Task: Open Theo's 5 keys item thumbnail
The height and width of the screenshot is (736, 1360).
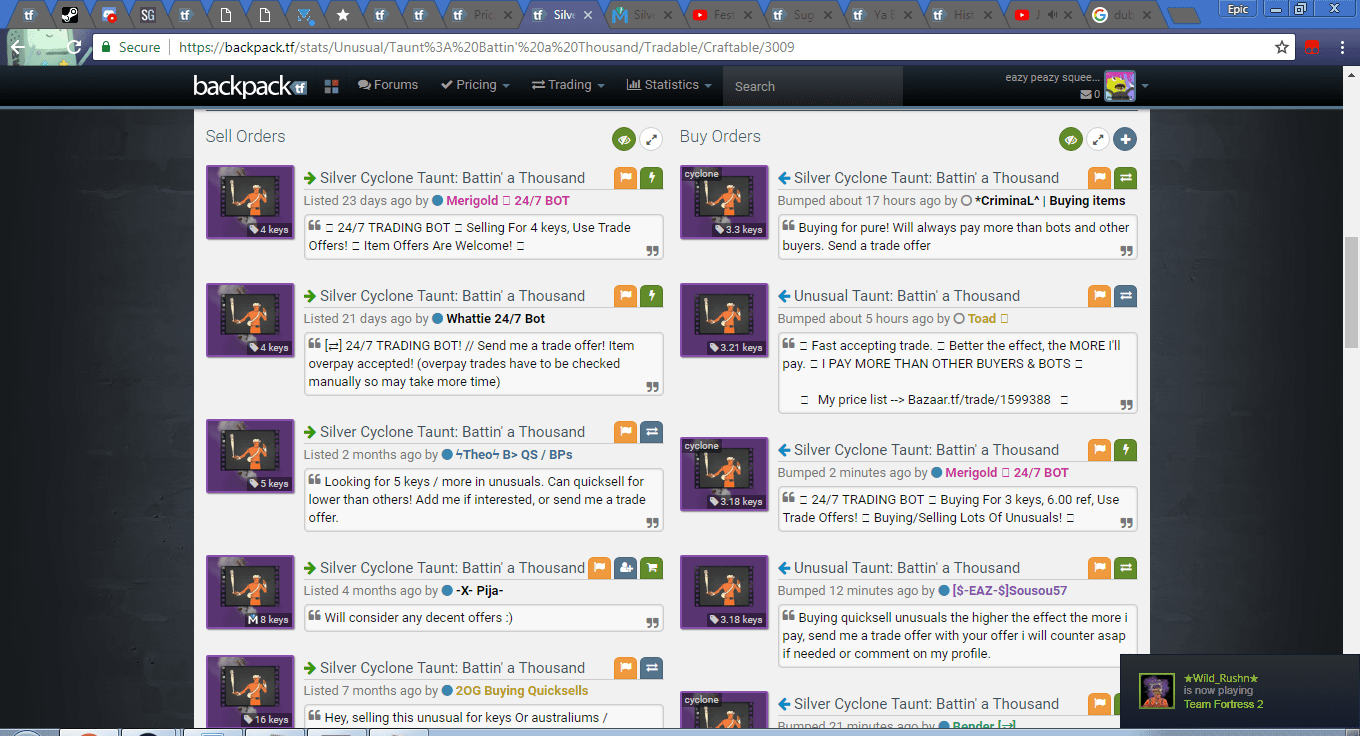Action: coord(250,456)
